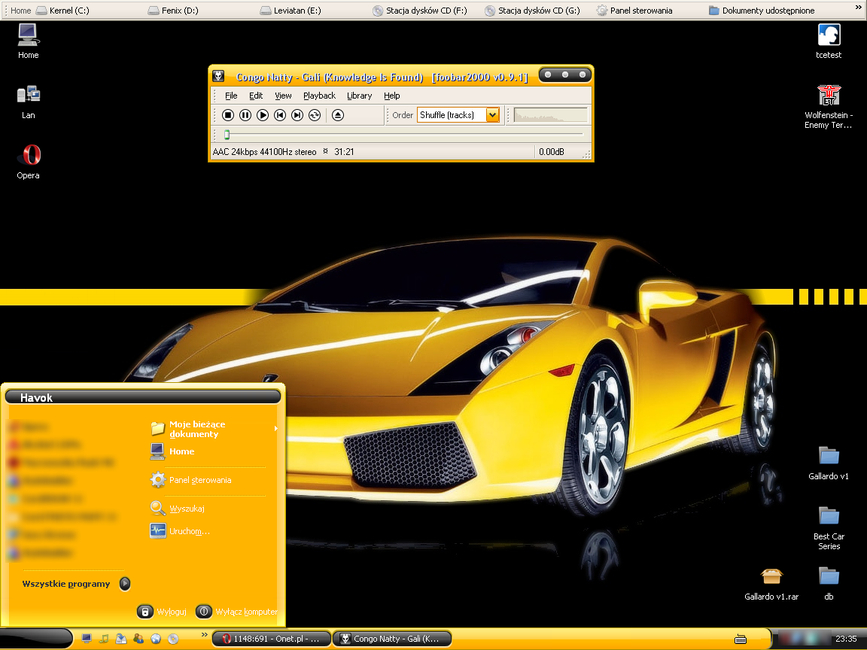Click the Play button in foobar2000
This screenshot has width=867, height=650.
click(x=263, y=115)
